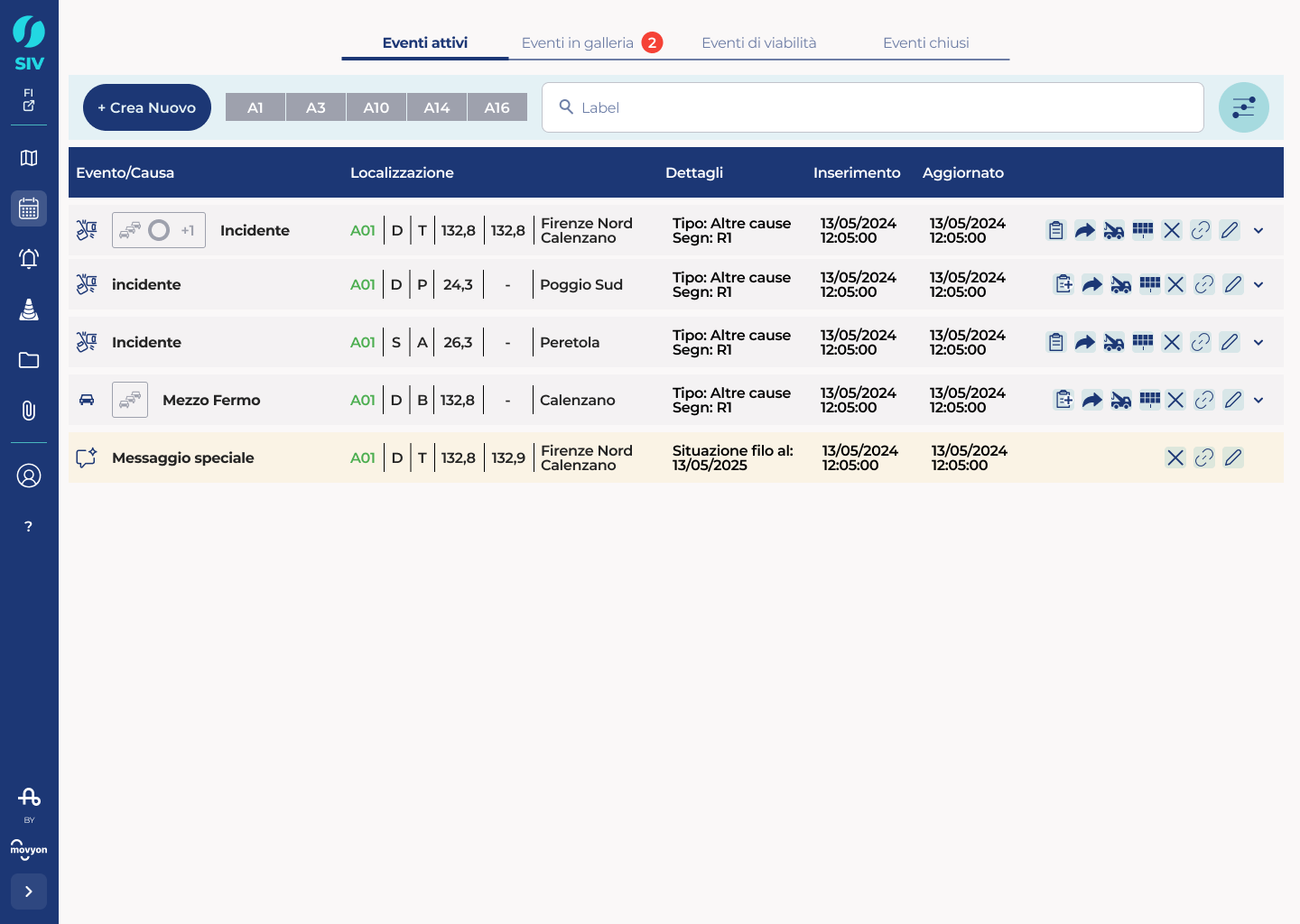
Task: Toggle the A1 highway filter
Action: (x=255, y=107)
